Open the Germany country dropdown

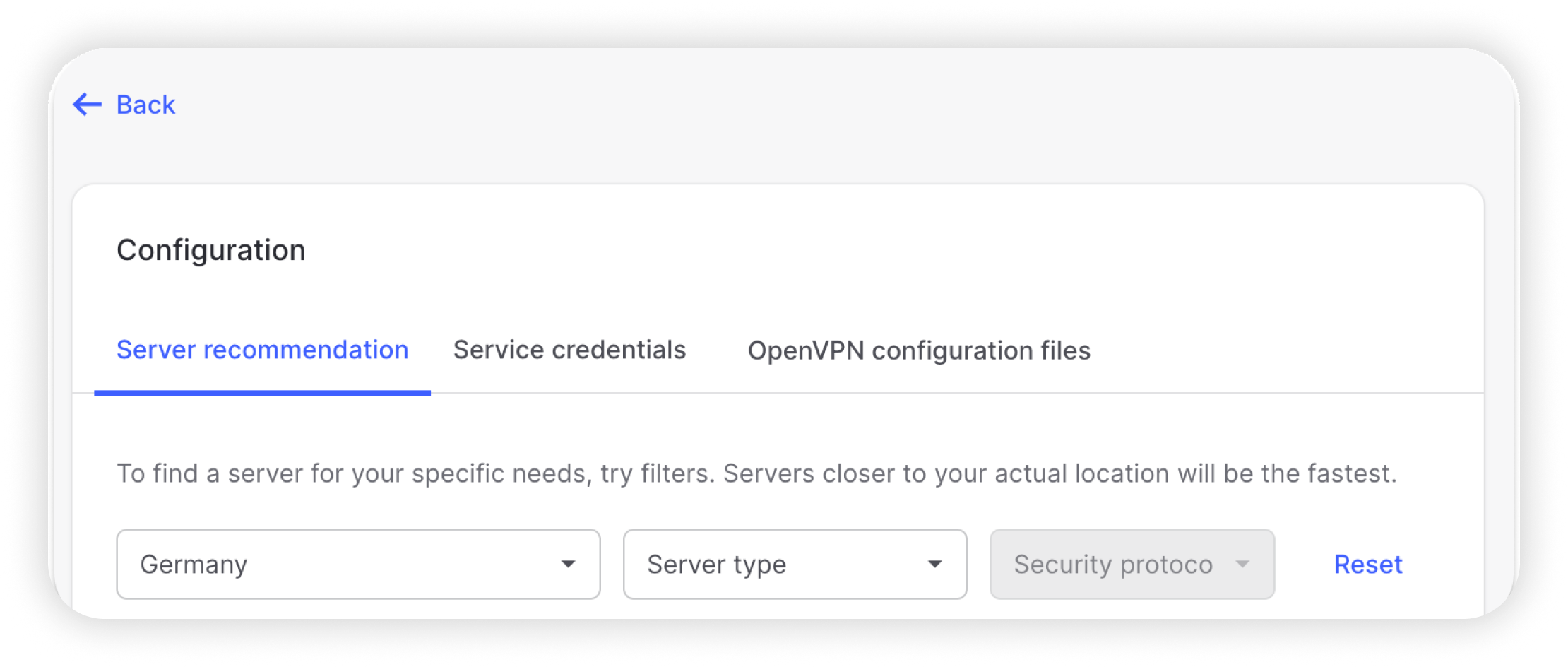point(358,564)
